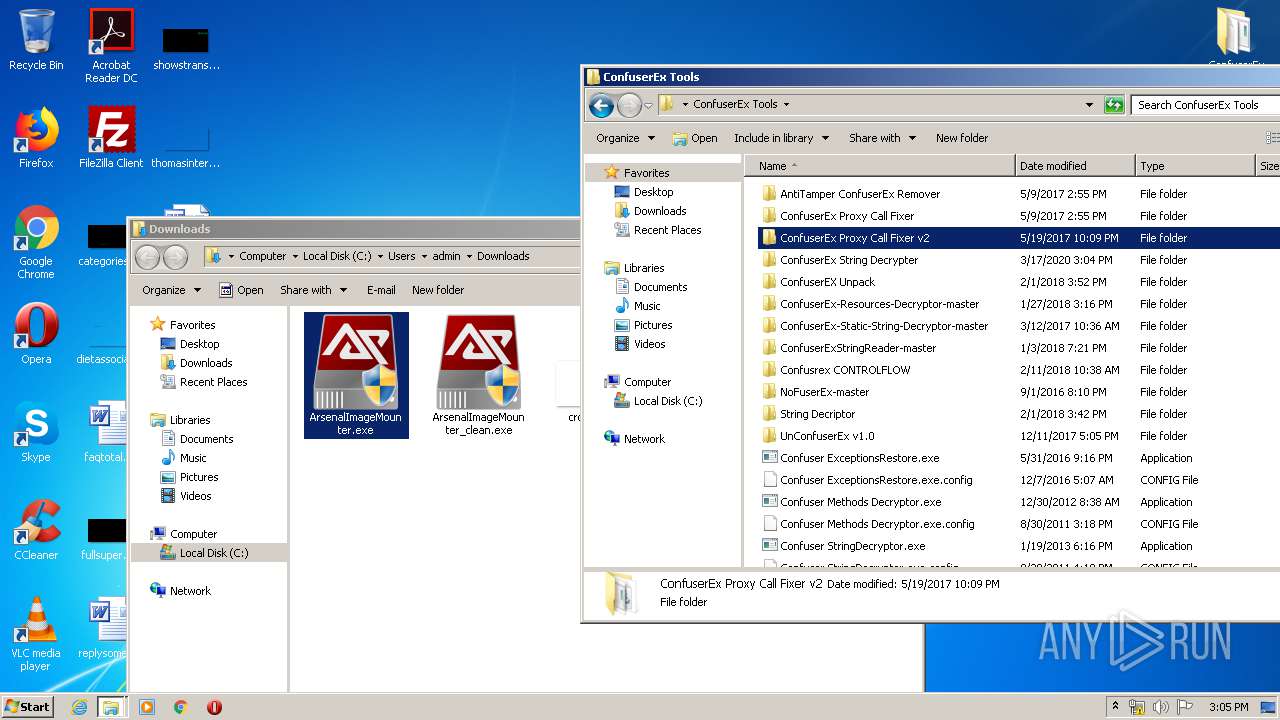Launch CCleaner from the desktop
Screen dimensions: 1280x720
(x=36, y=530)
